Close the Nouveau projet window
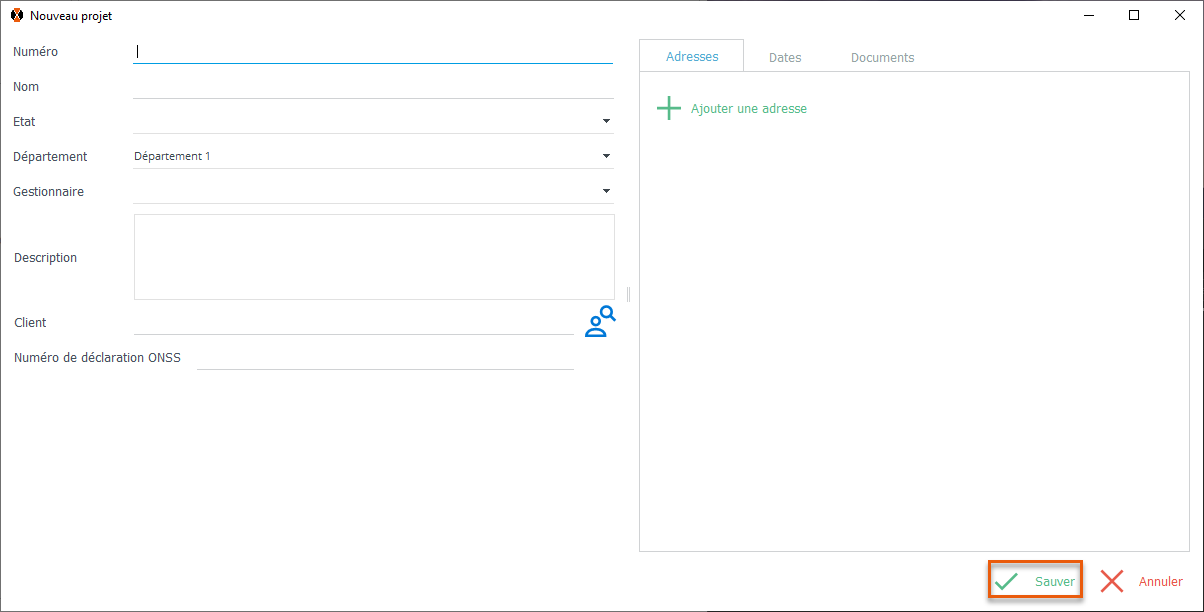 (x=1180, y=15)
